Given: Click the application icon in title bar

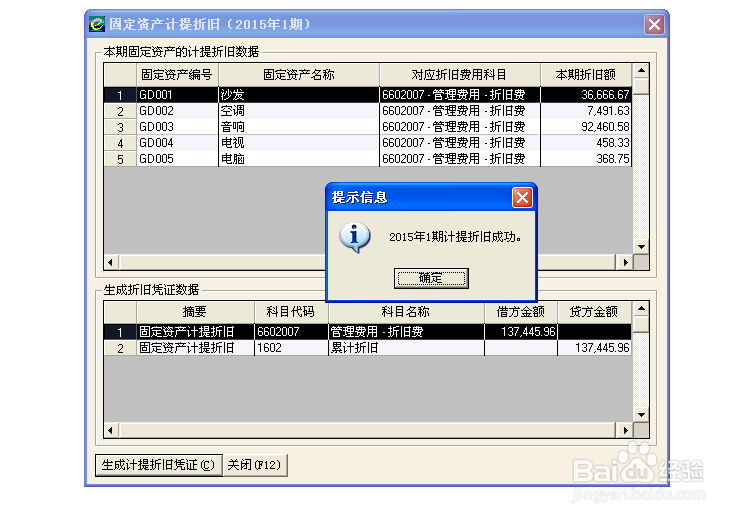Looking at the screenshot, I should (x=97, y=24).
